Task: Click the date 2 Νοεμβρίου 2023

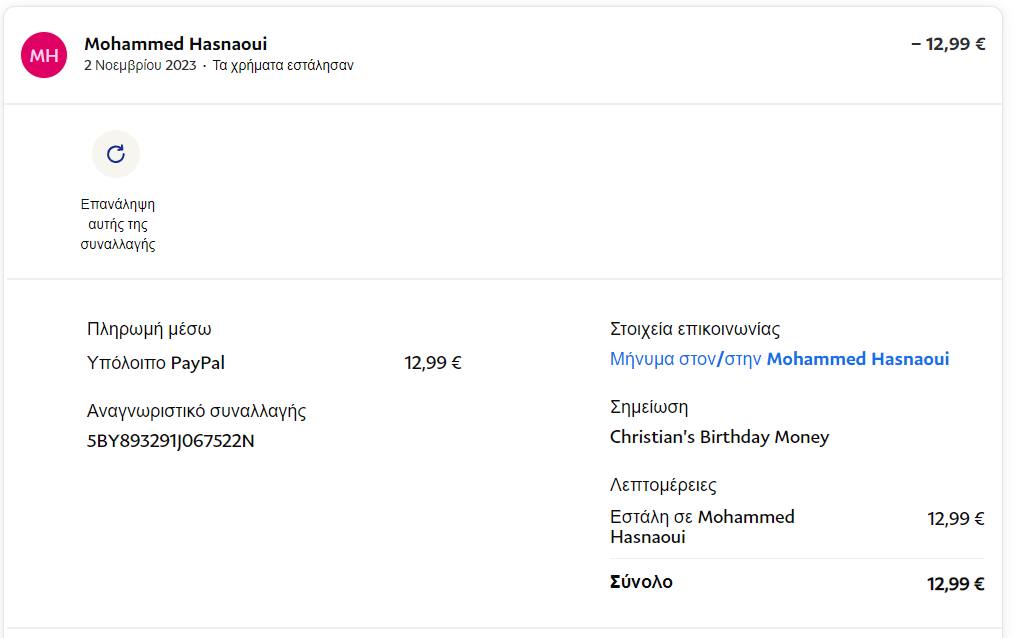Action: [x=139, y=66]
